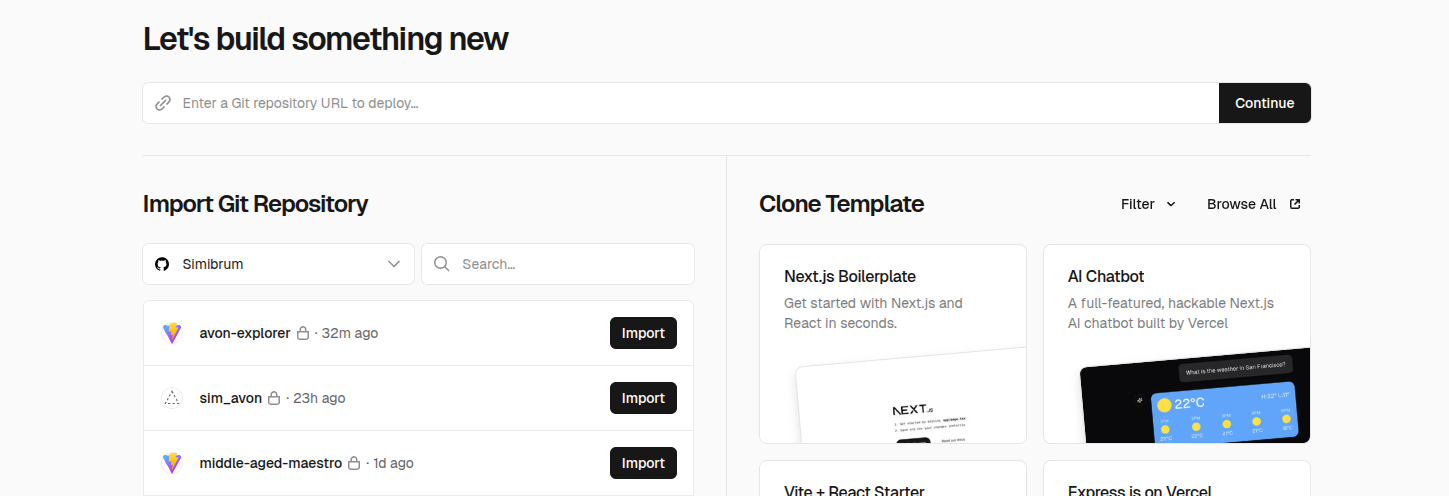Viewport: 1449px width, 496px height.
Task: Click the avon-explorer project logo icon
Action: 172,333
